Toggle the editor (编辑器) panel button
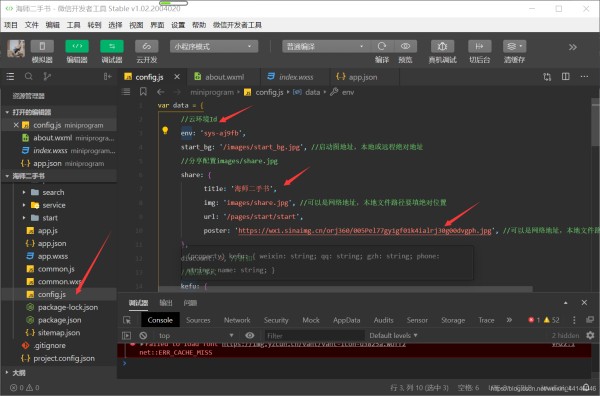600x396 pixels. (77, 46)
